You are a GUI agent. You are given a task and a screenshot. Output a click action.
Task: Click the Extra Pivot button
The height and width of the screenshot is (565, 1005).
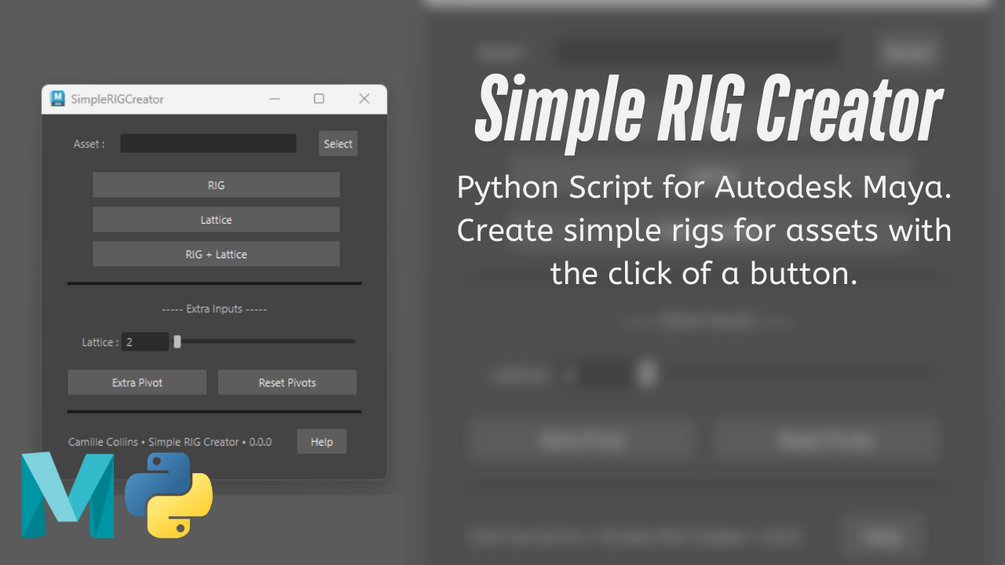tap(137, 382)
